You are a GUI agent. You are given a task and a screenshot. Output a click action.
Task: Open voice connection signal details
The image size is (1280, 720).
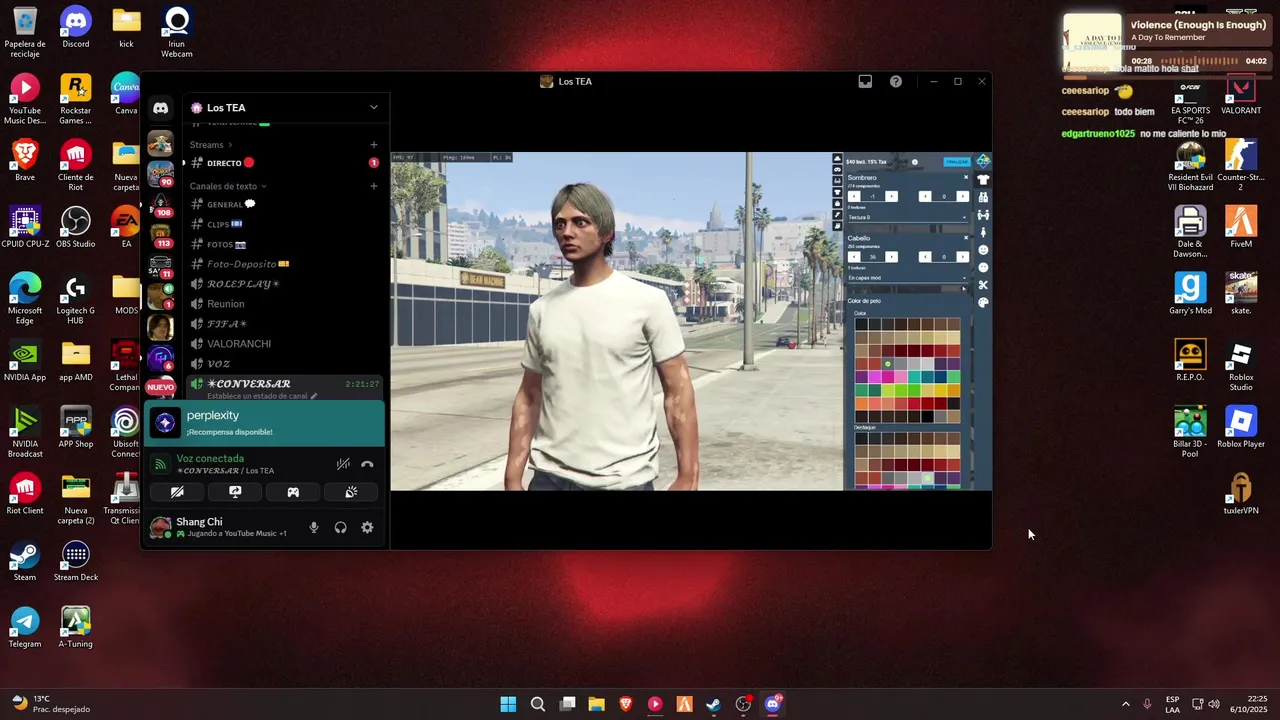[160, 464]
